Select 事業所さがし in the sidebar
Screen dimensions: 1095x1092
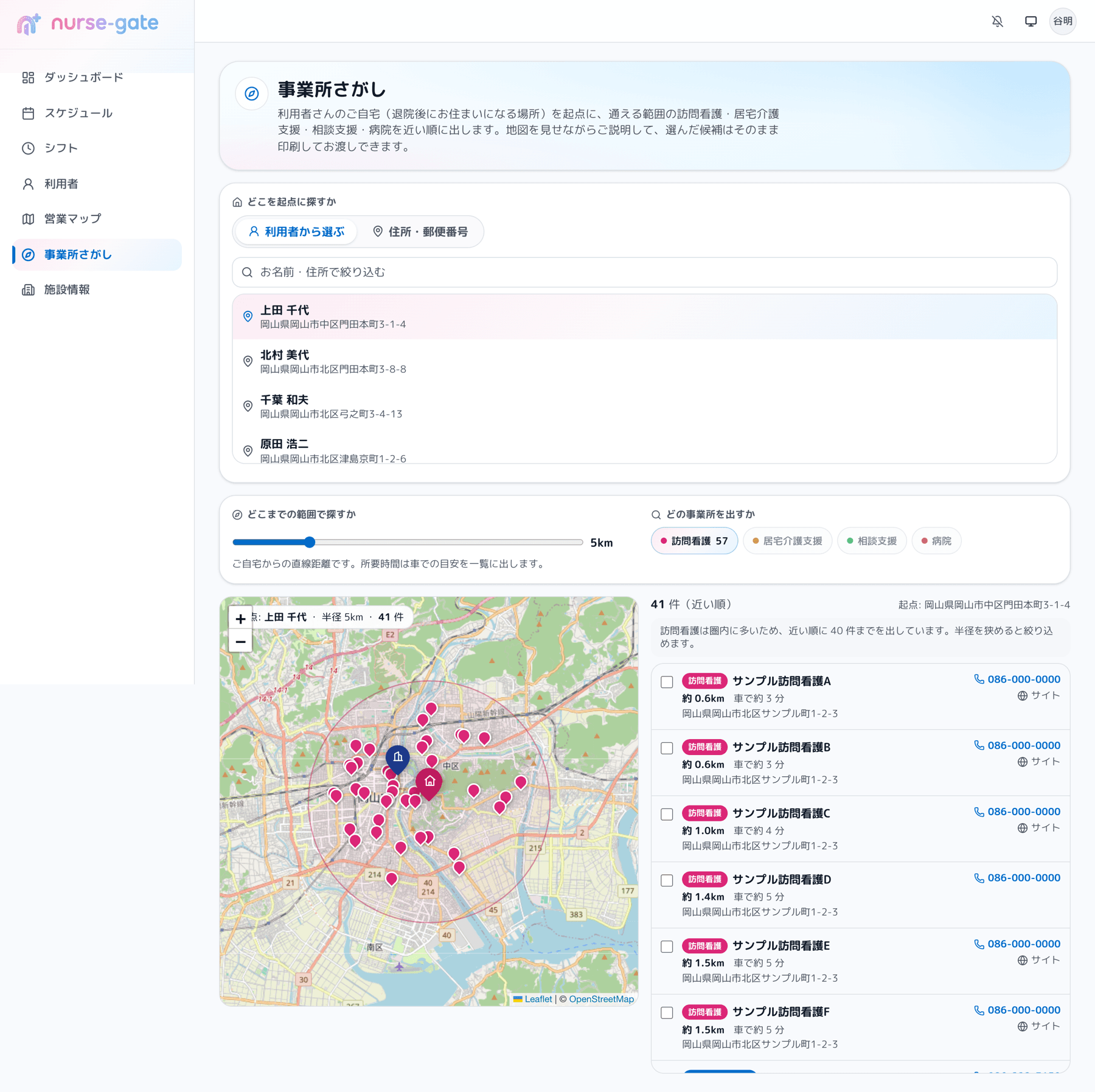(97, 255)
